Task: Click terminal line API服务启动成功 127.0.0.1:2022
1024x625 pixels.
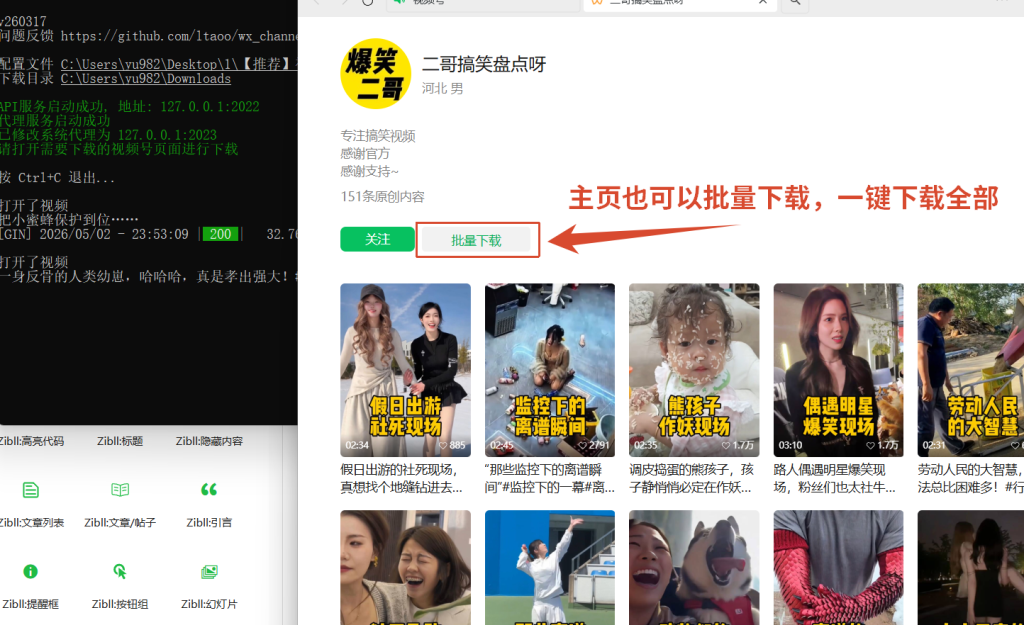Action: [130, 106]
